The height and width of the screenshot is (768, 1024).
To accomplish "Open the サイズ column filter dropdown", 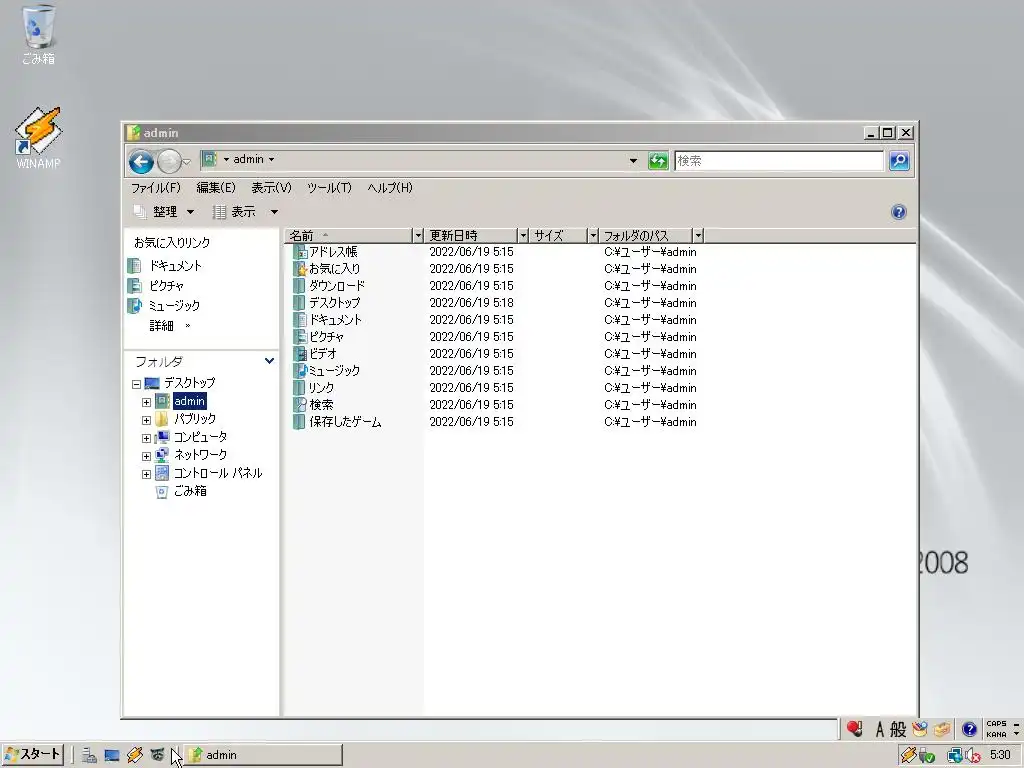I will [593, 235].
